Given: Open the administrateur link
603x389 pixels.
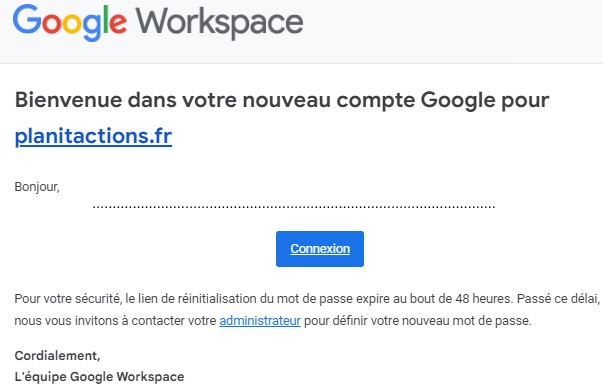Looking at the screenshot, I should [x=260, y=320].
